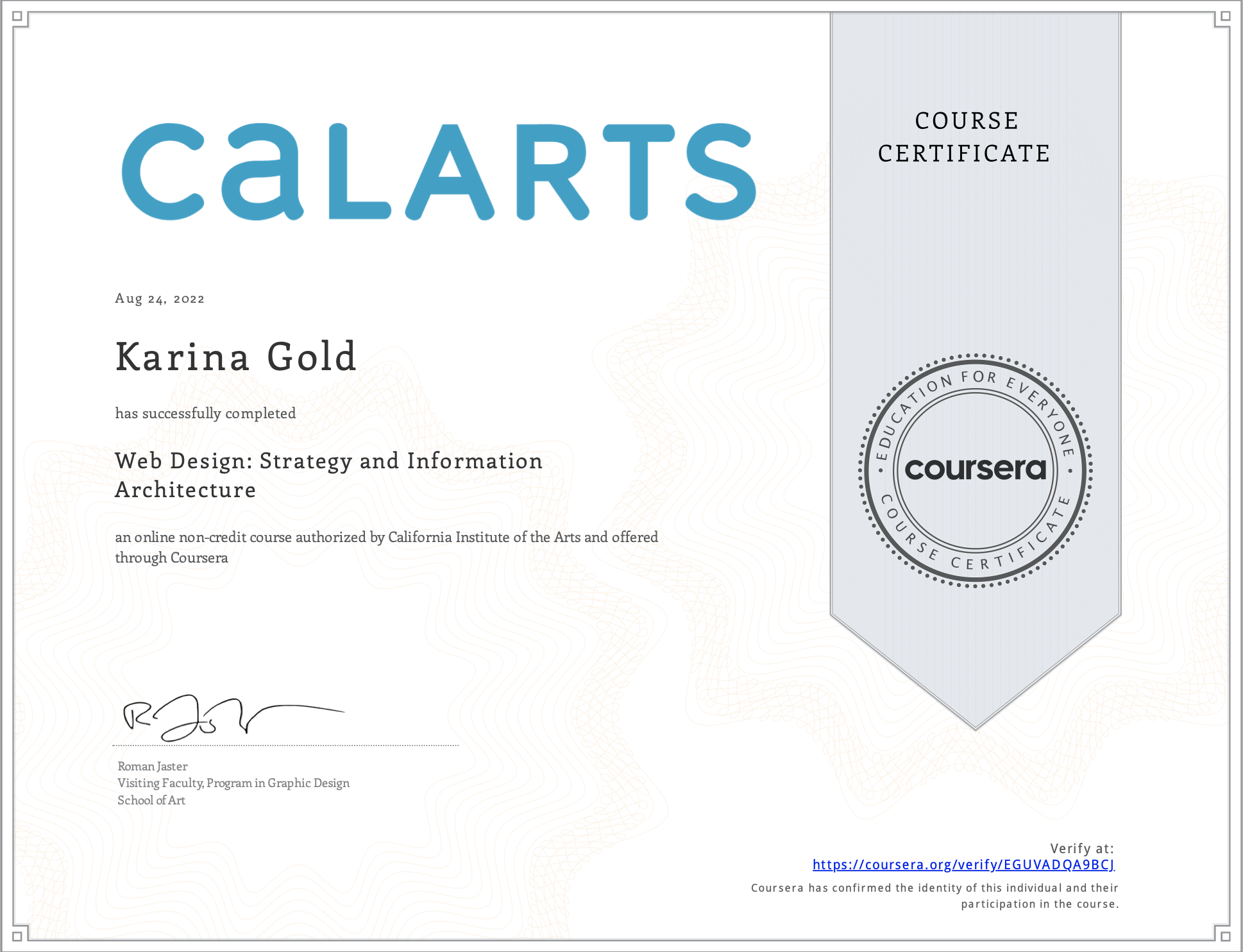Click the CalArts logo
The height and width of the screenshot is (952, 1243).
point(439,172)
